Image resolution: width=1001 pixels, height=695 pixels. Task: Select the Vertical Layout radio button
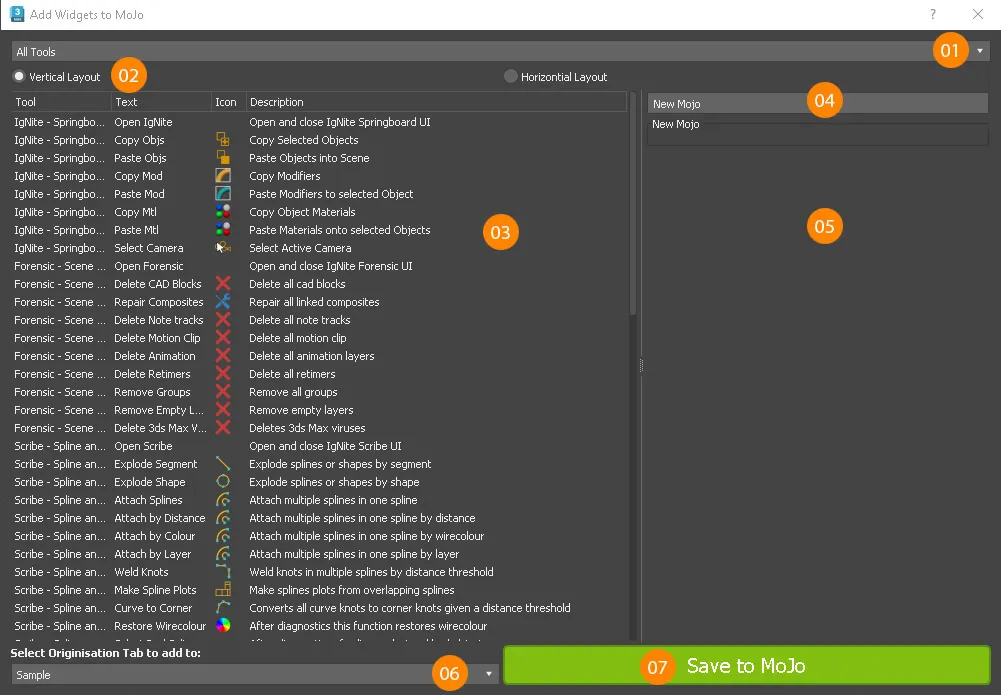click(19, 77)
